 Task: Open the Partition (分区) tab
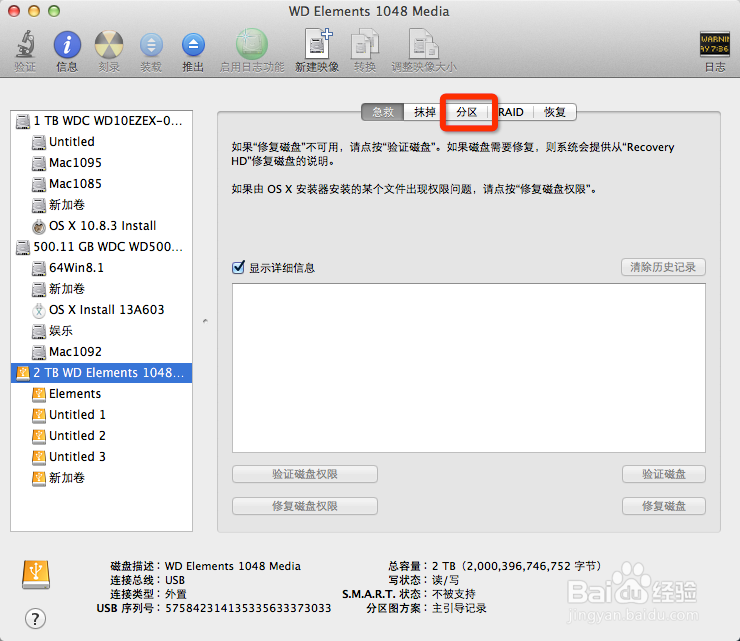467,112
